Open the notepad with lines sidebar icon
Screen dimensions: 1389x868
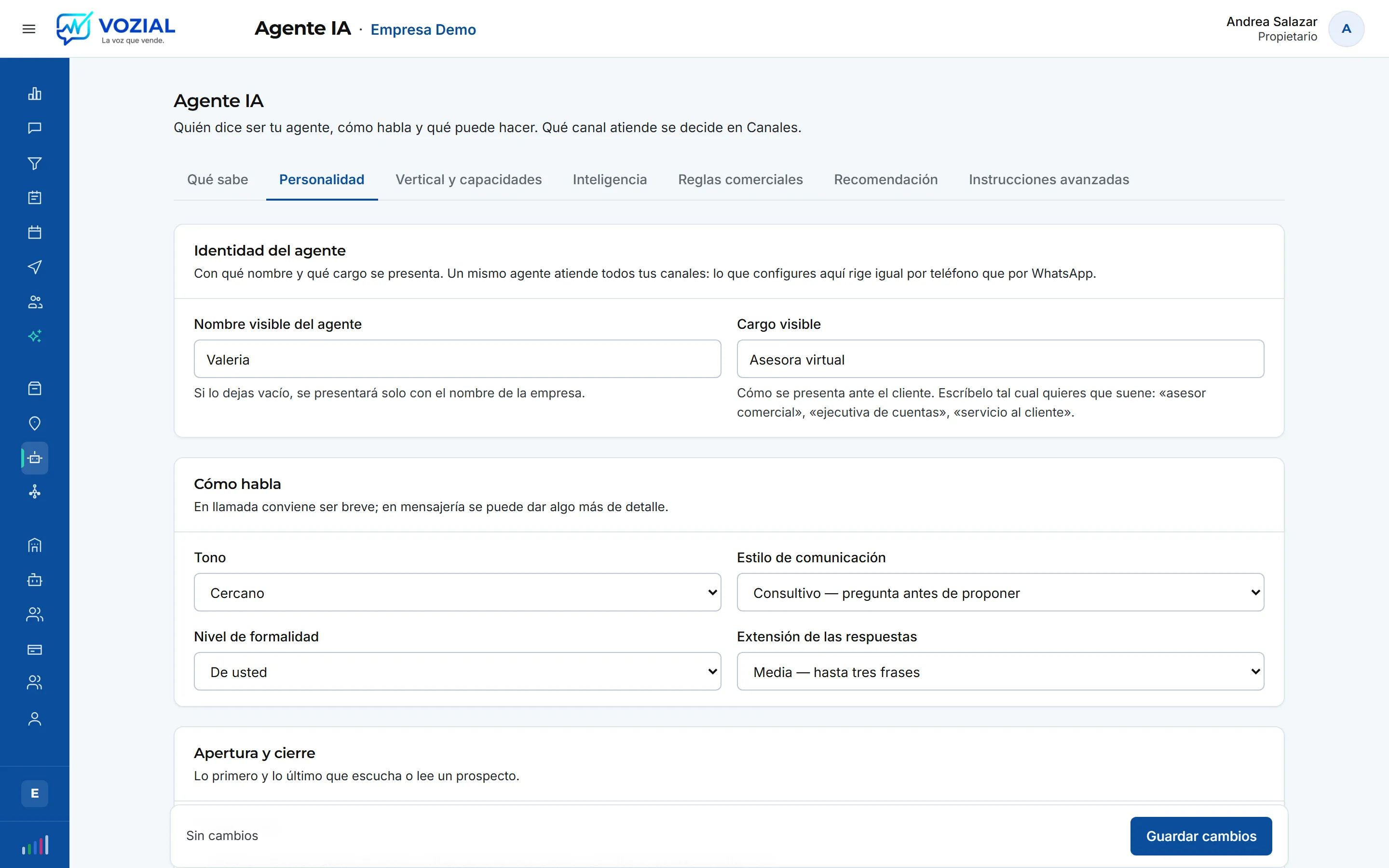[34, 198]
